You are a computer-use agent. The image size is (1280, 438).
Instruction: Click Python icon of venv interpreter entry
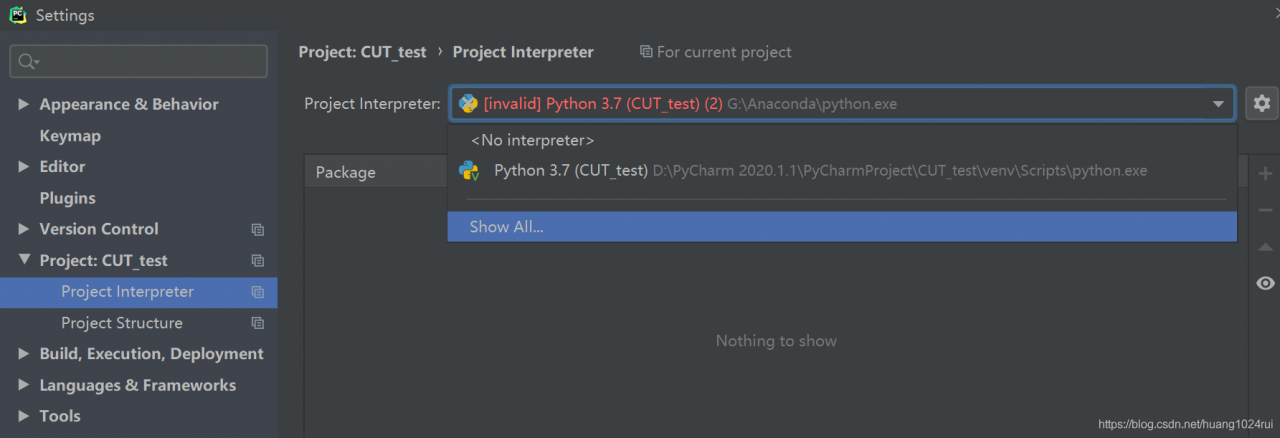click(x=468, y=170)
